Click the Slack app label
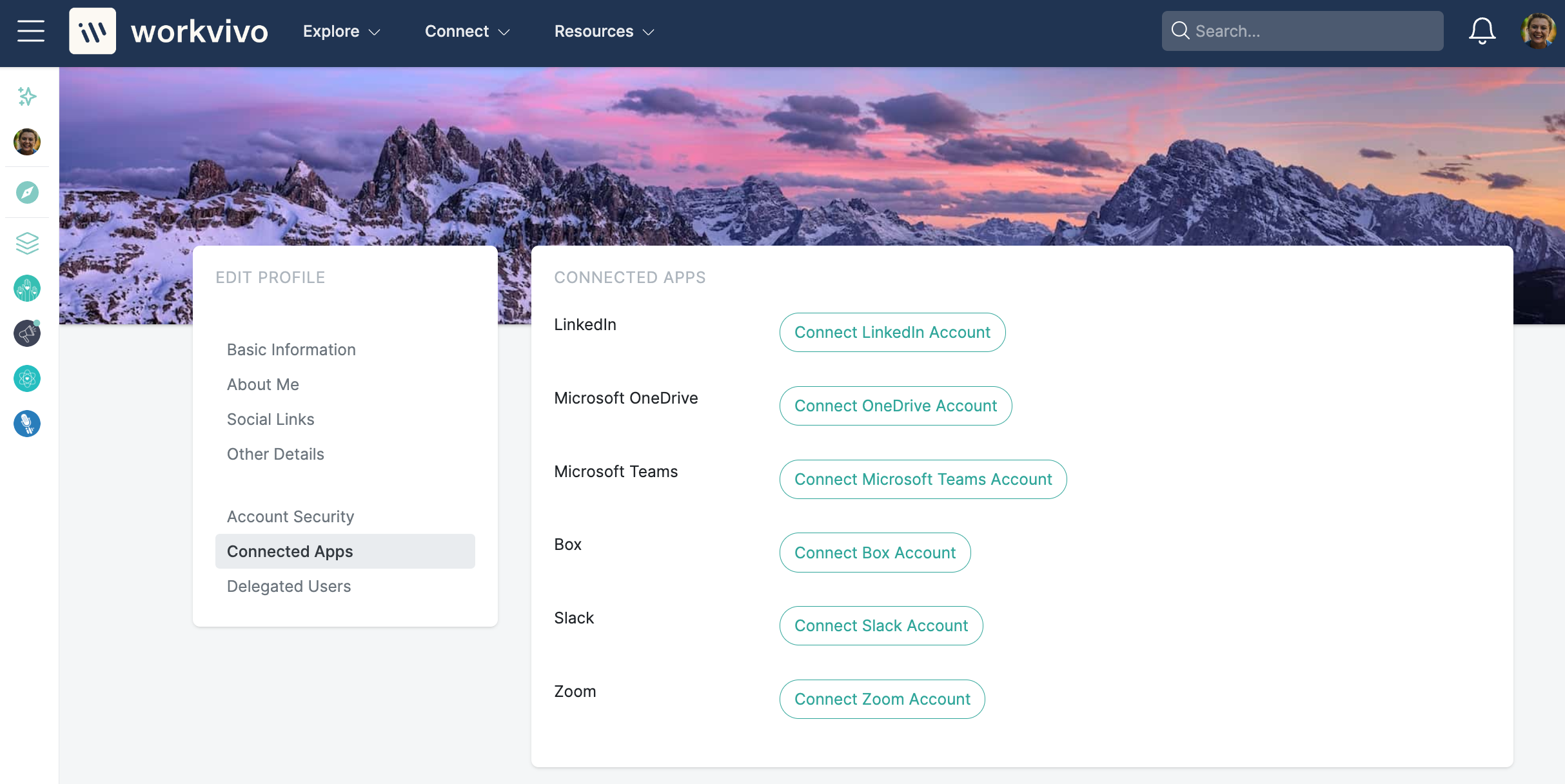1565x784 pixels. click(x=574, y=618)
